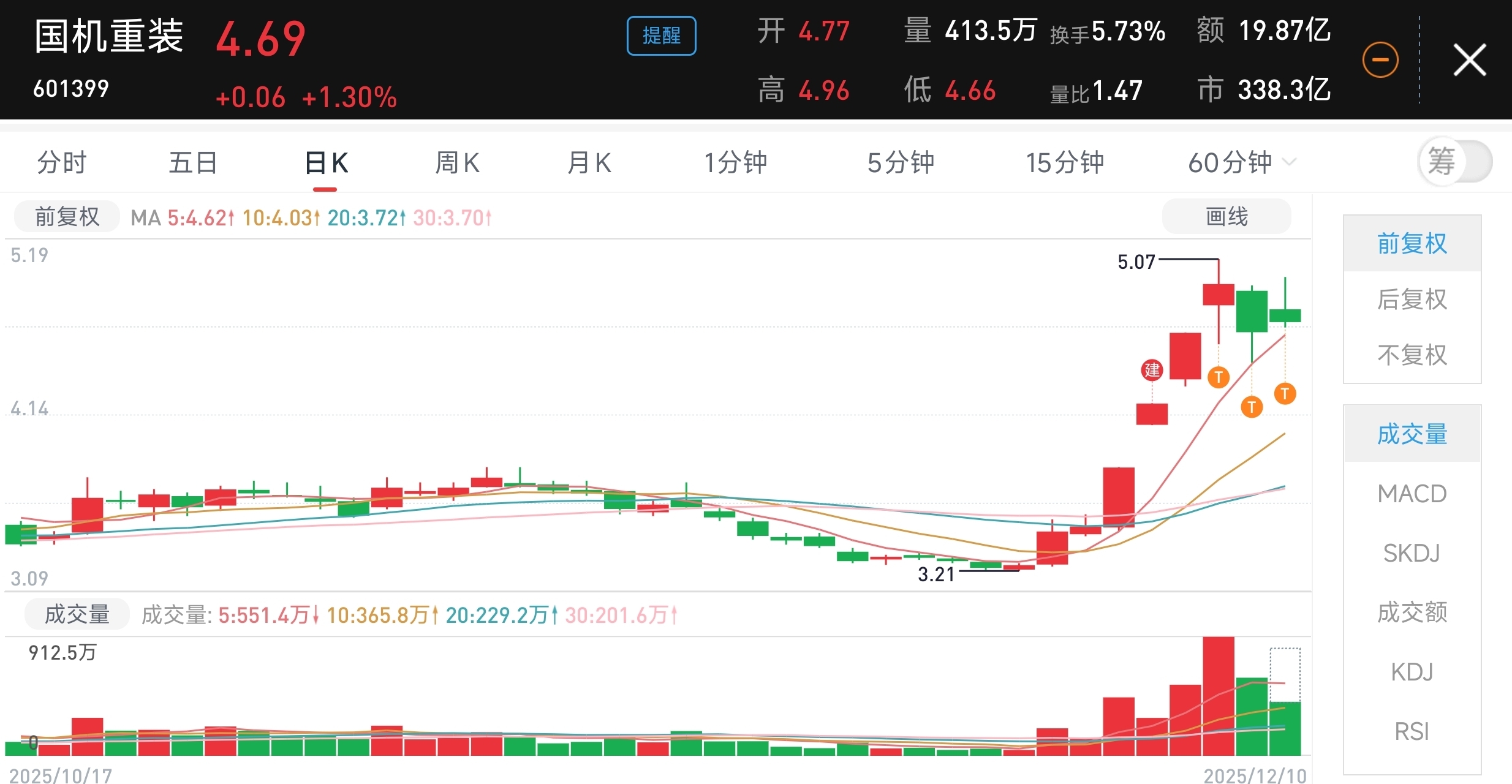Viewport: 1512px width, 784px height.
Task: Click the 画线 draw line button
Action: (1226, 217)
